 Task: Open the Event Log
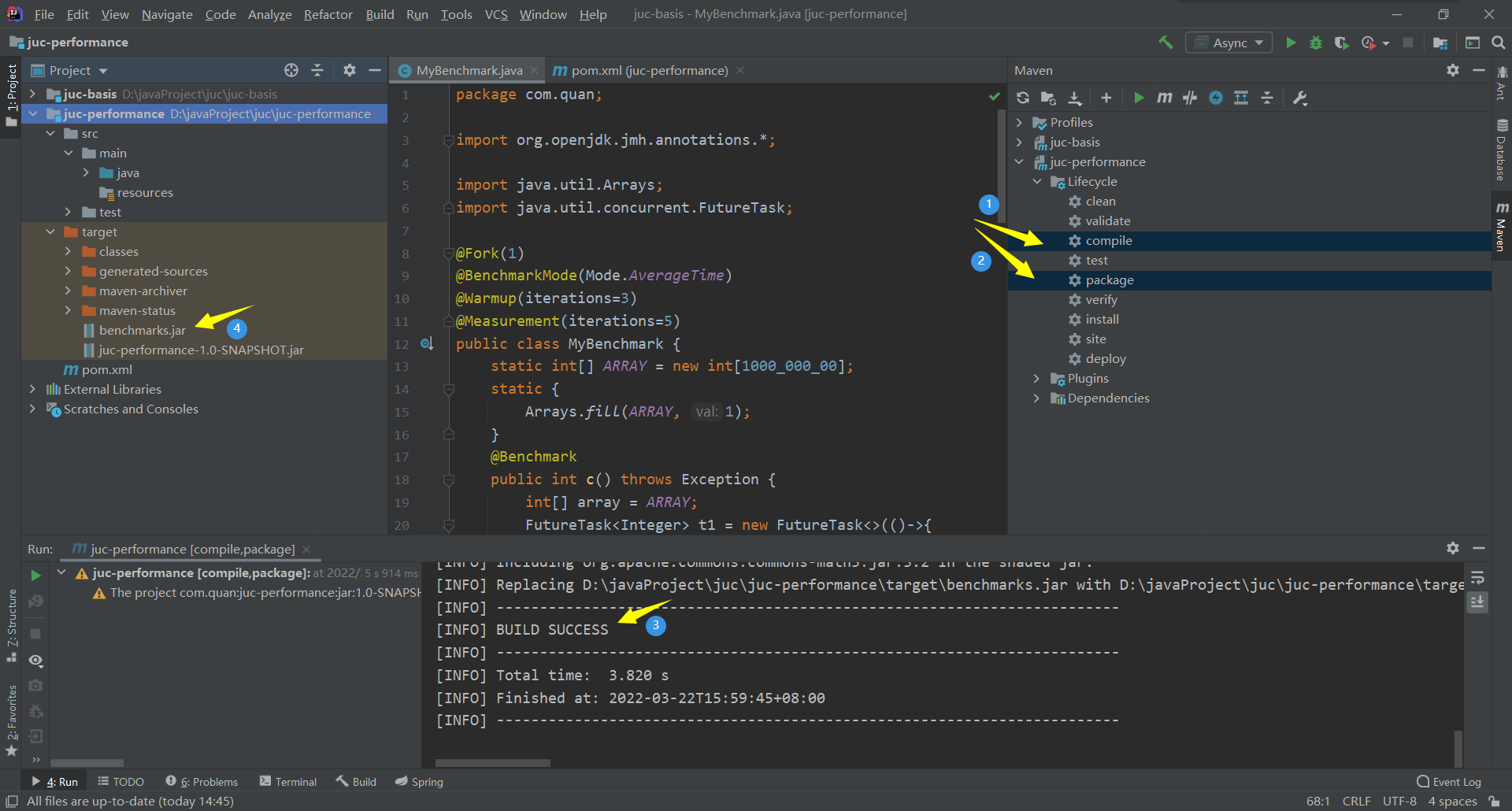point(1449,781)
